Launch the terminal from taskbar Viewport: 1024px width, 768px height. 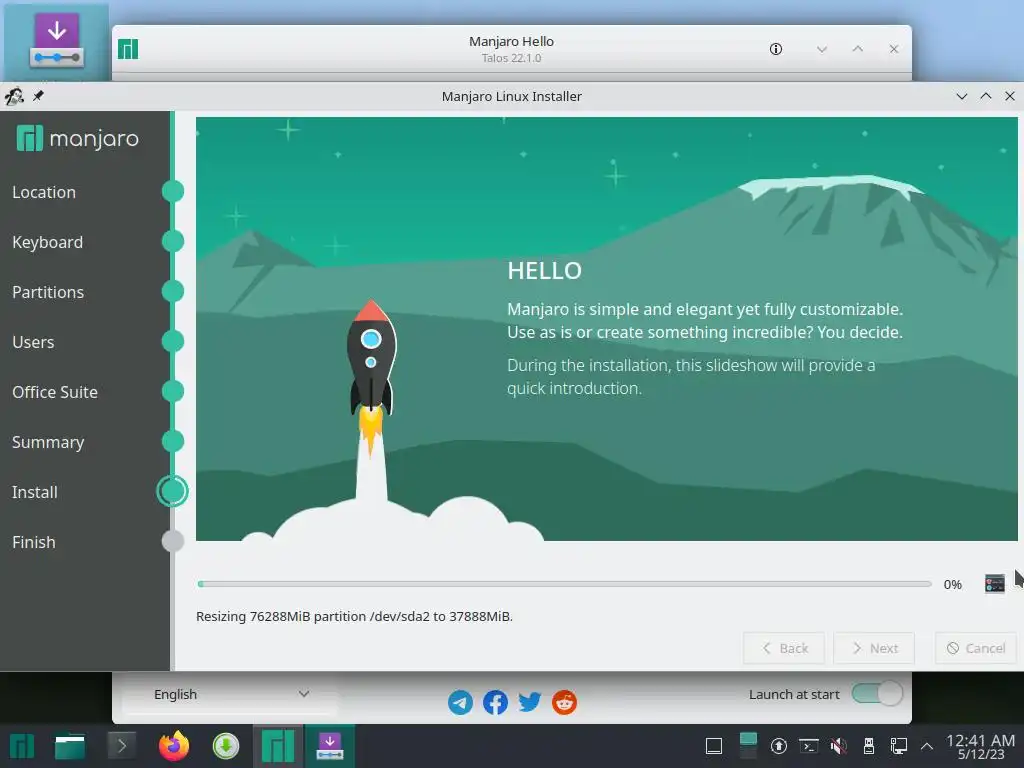click(x=121, y=746)
